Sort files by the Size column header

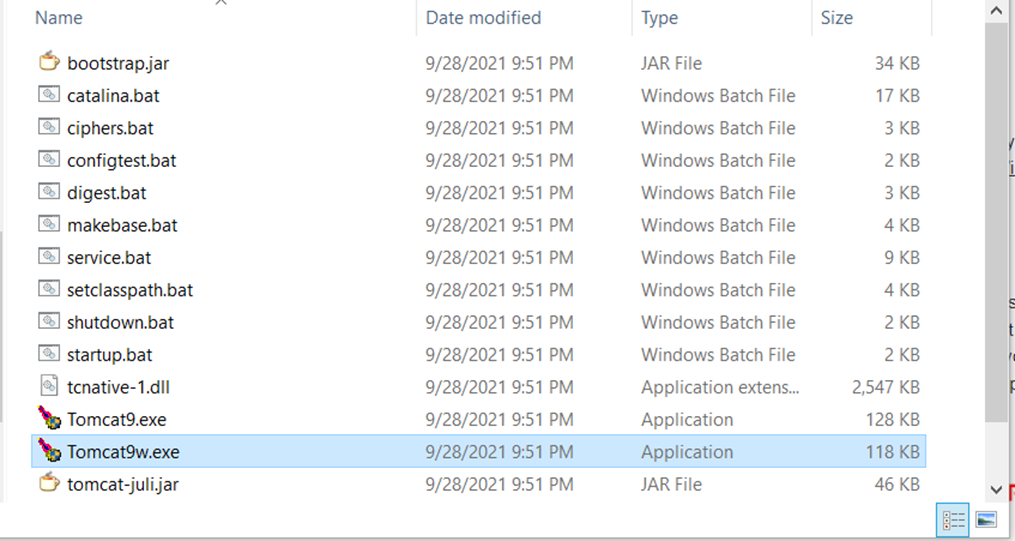coord(836,17)
